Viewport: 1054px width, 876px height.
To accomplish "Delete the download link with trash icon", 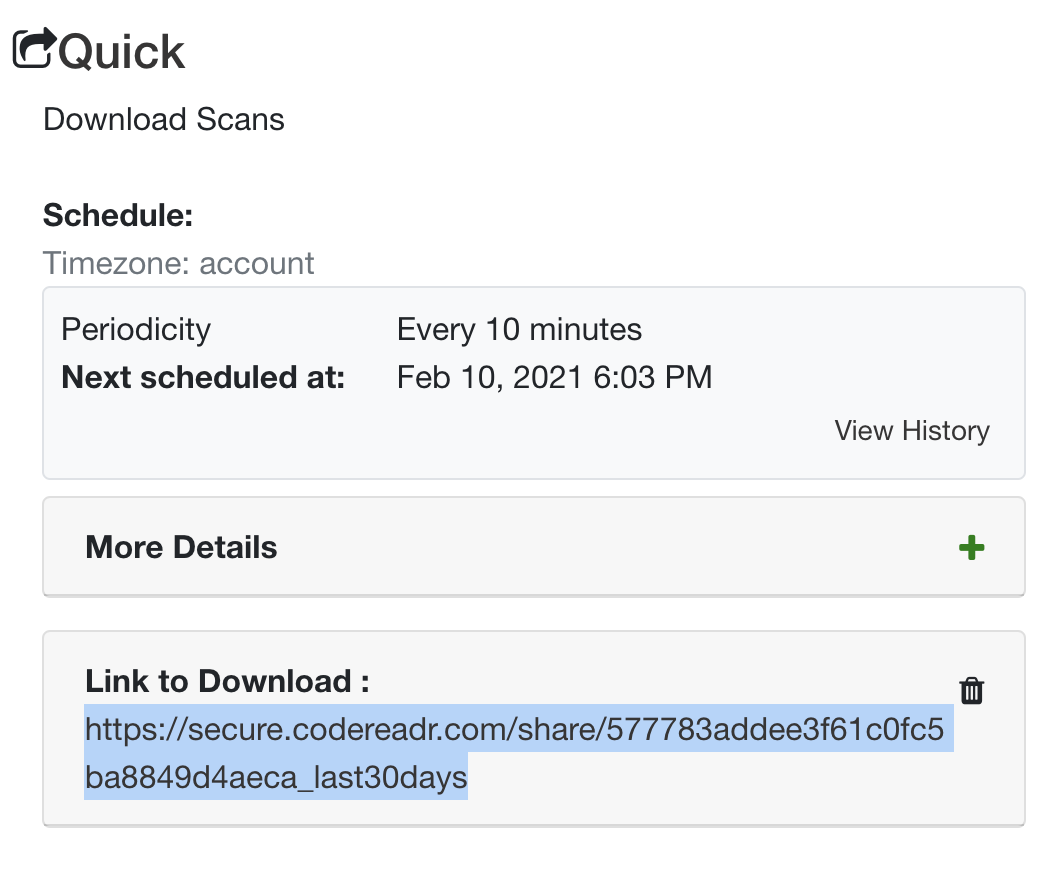I will coord(971,690).
